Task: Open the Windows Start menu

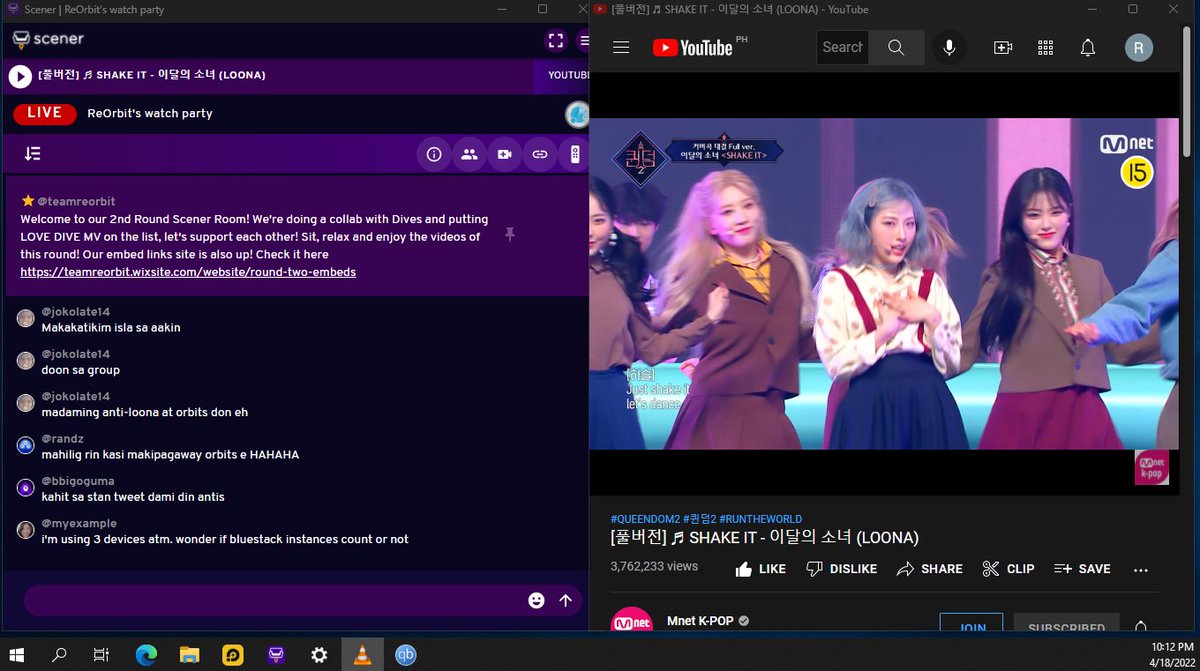Action: (x=18, y=655)
